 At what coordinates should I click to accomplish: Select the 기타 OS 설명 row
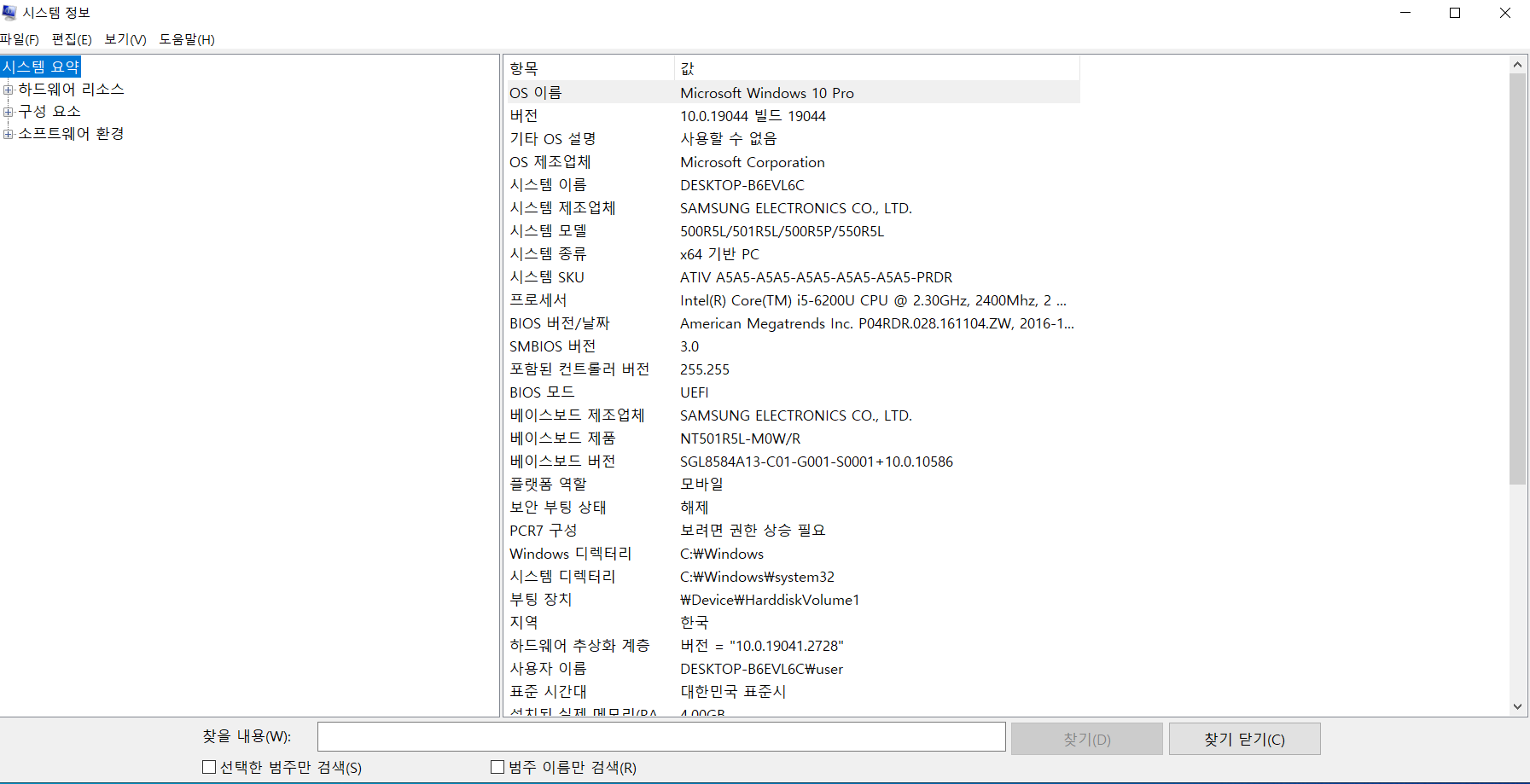(792, 138)
